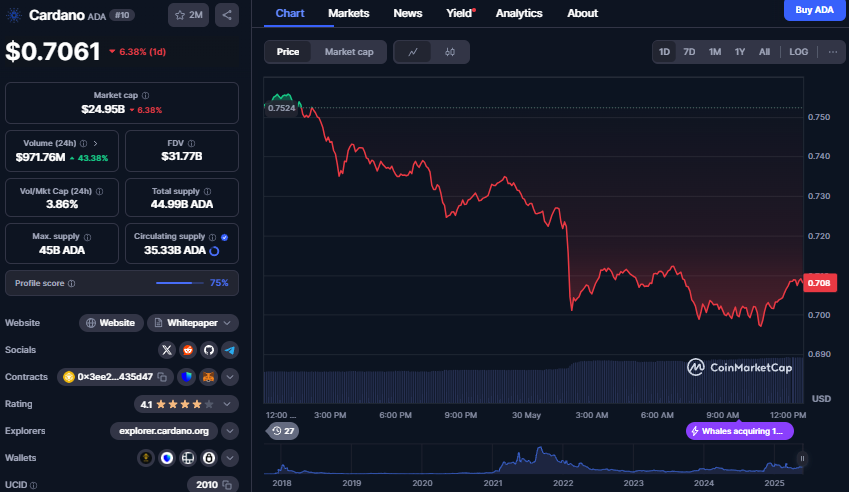The width and height of the screenshot is (849, 492).
Task: Open the Website link button
Action: pos(111,323)
